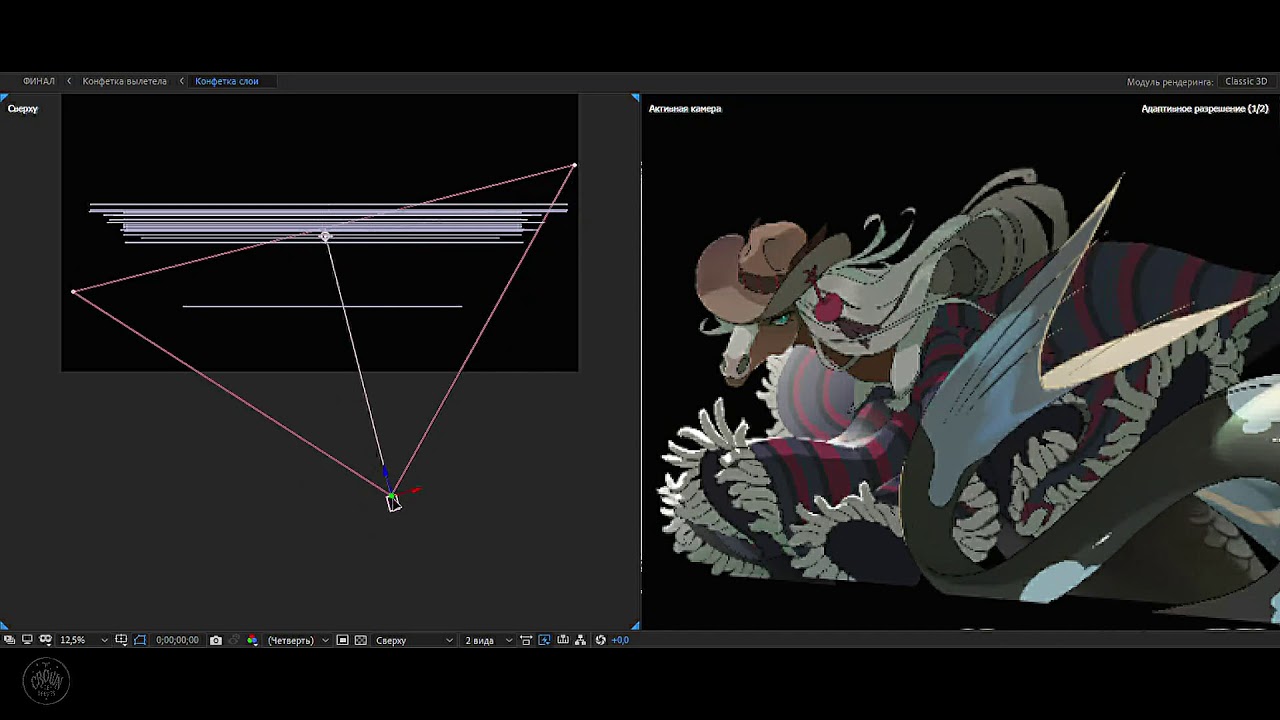Switch to the Конфетка вылетела composition tab
Viewport: 1280px width, 720px height.
coord(124,81)
